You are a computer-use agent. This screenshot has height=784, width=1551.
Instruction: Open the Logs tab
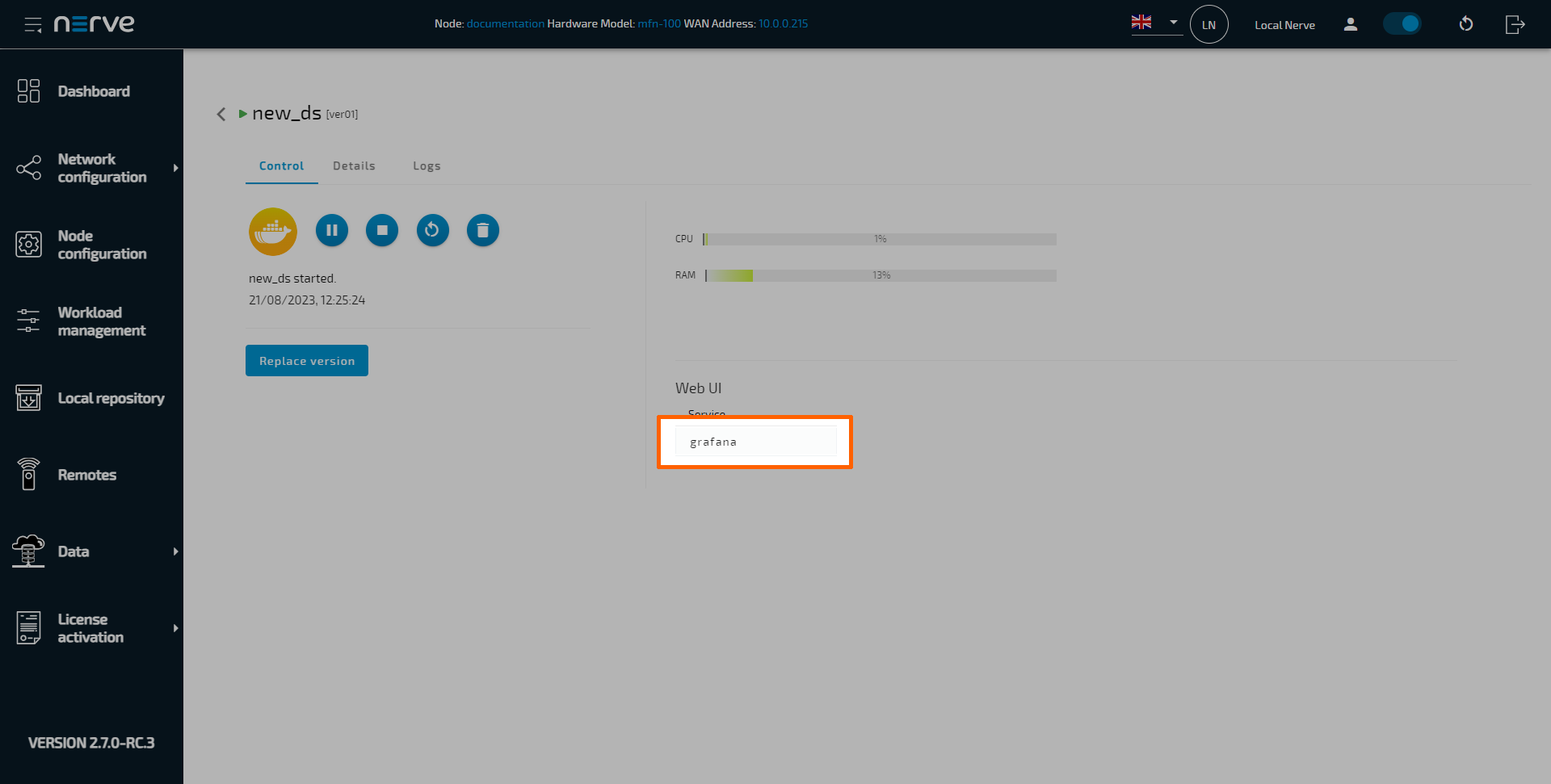427,166
